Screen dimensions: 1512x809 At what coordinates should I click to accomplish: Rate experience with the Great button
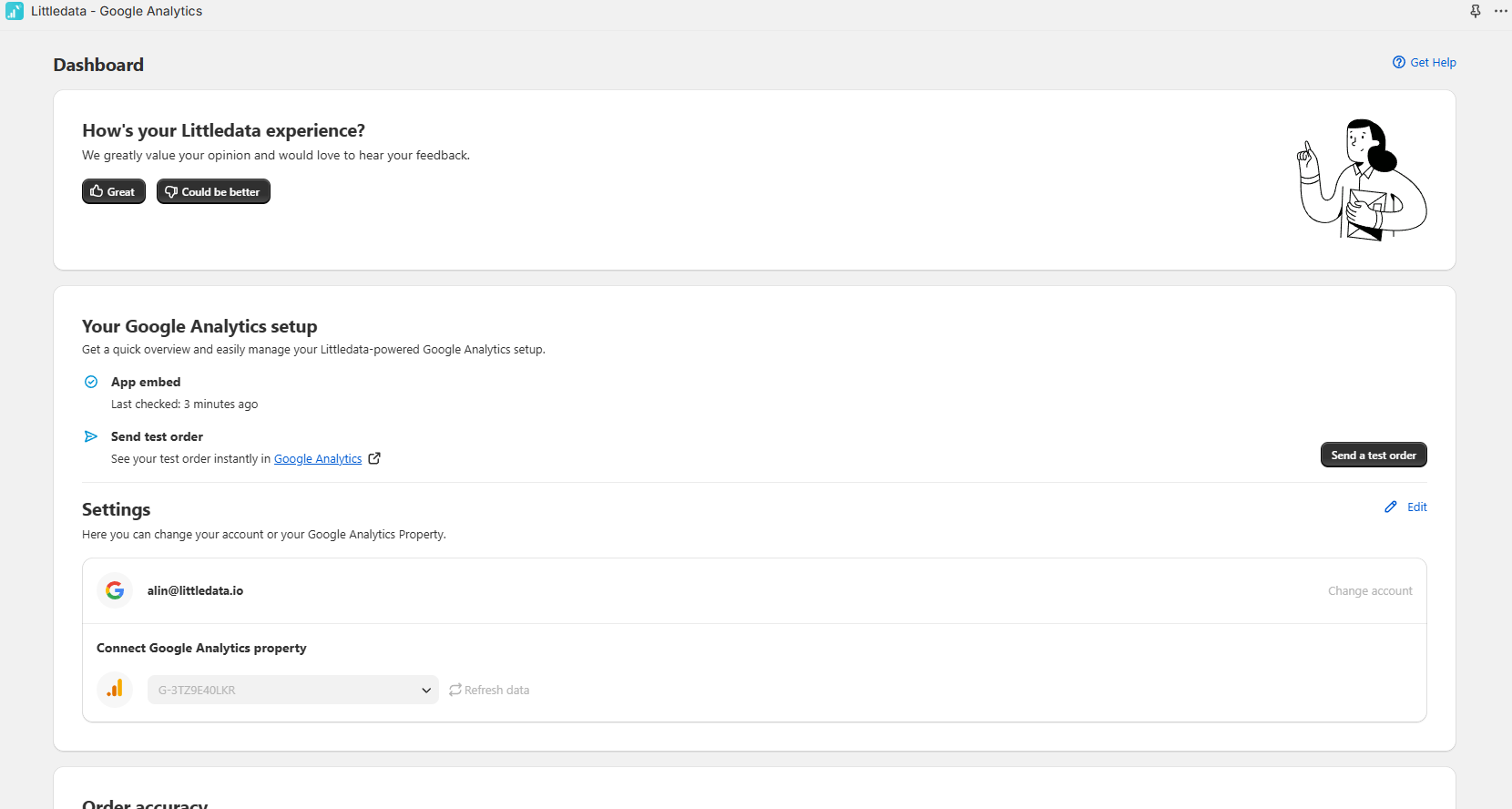[114, 191]
